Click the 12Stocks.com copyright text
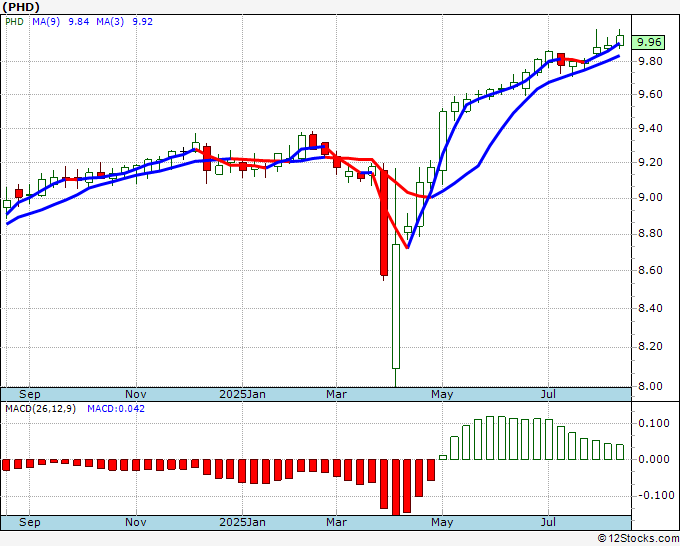 [638, 539]
